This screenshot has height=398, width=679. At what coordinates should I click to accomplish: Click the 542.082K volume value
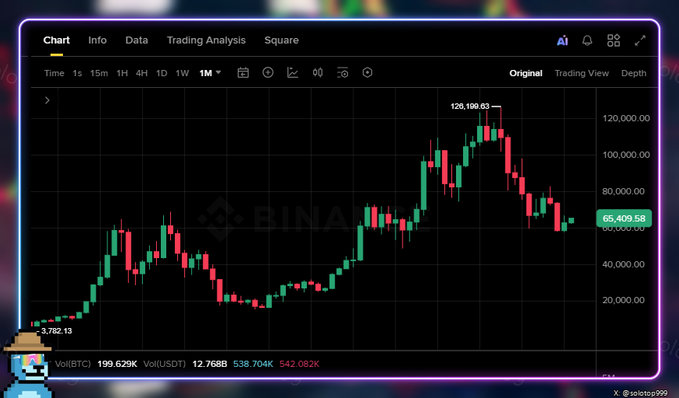pos(299,364)
